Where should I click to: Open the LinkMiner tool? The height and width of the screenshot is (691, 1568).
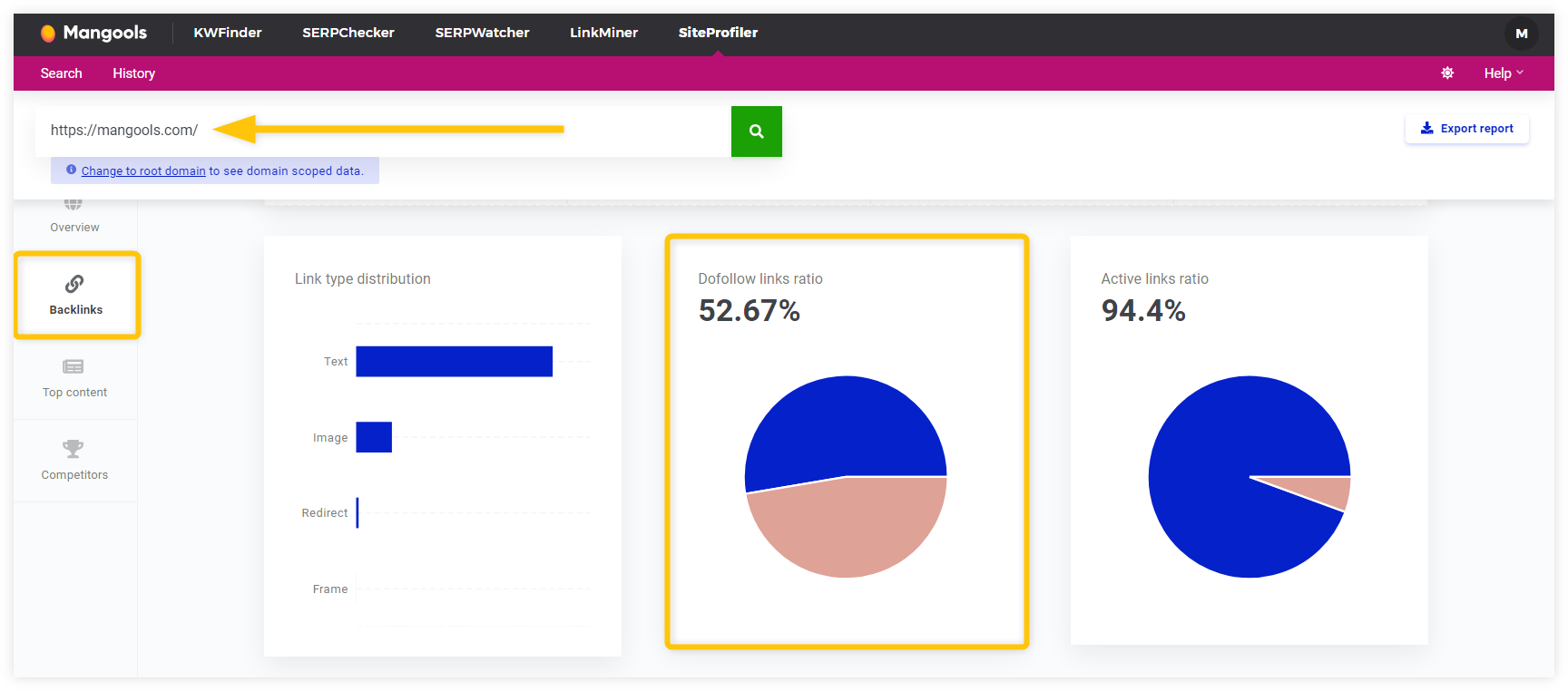pos(603,33)
